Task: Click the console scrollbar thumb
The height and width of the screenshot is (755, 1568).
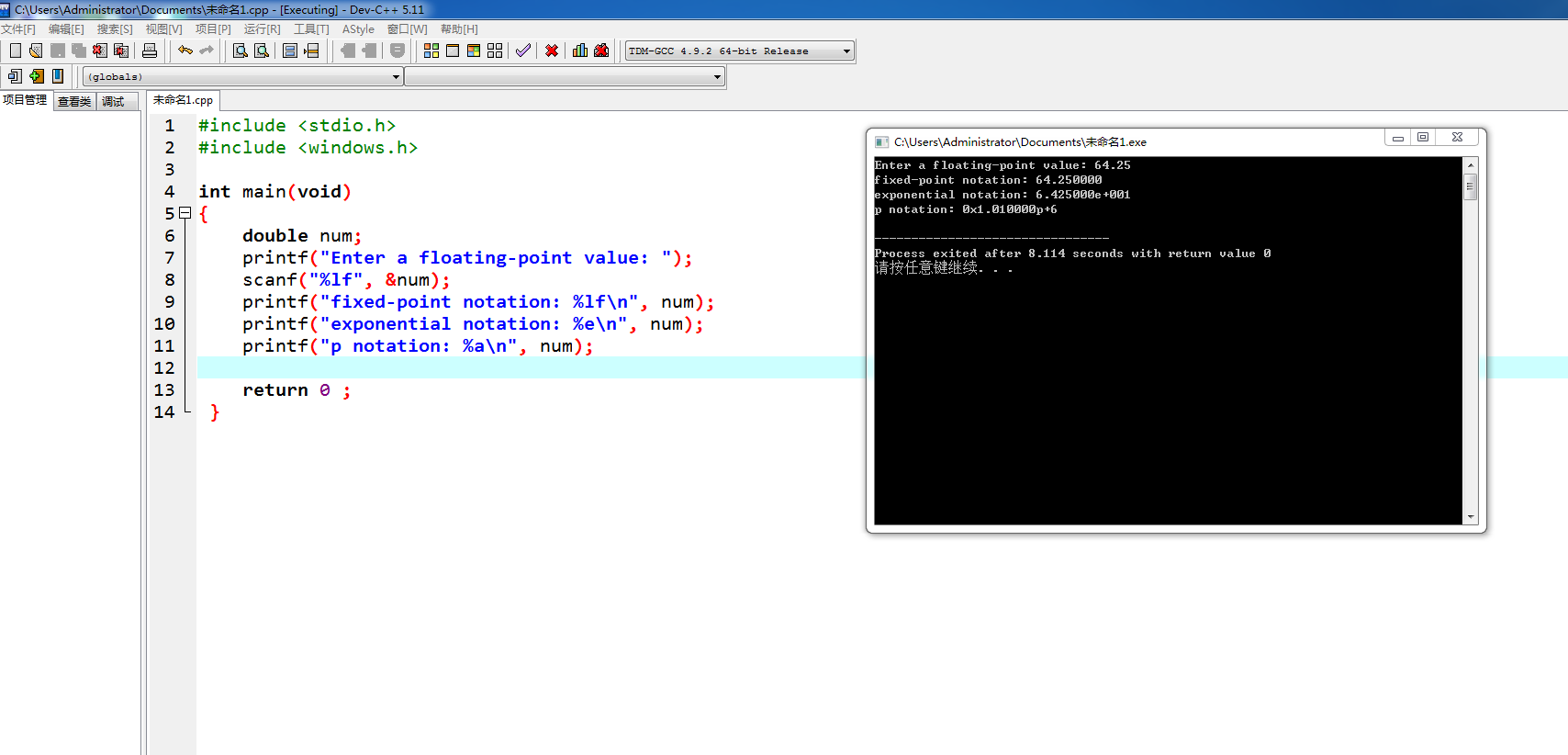Action: 1470,186
